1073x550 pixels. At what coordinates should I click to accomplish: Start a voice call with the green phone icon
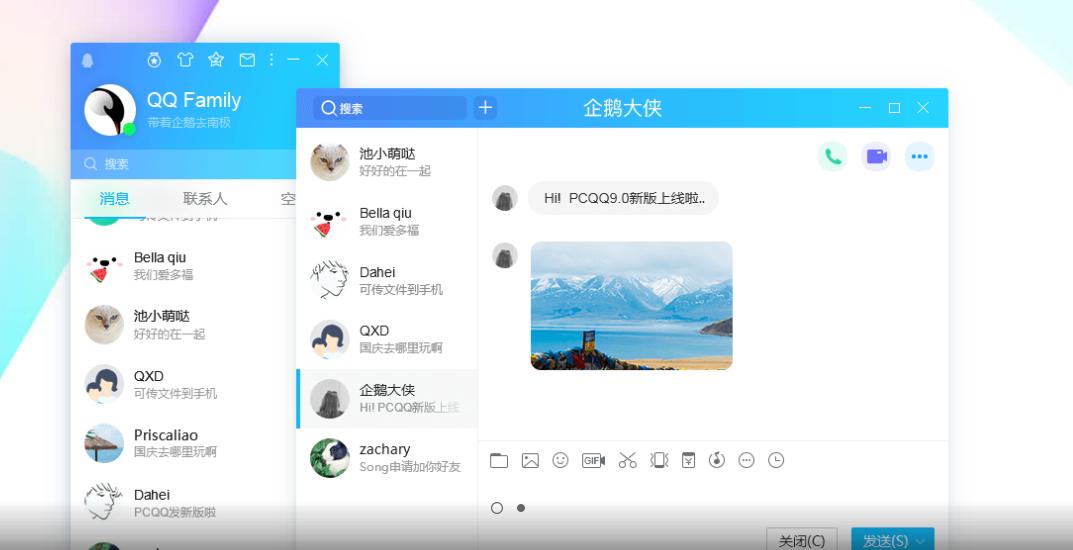pos(832,157)
